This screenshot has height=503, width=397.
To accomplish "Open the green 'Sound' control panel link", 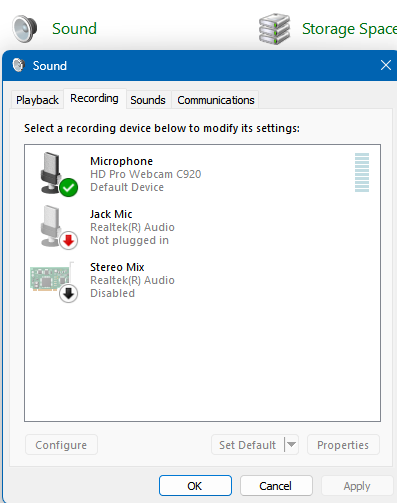I will pos(74,29).
